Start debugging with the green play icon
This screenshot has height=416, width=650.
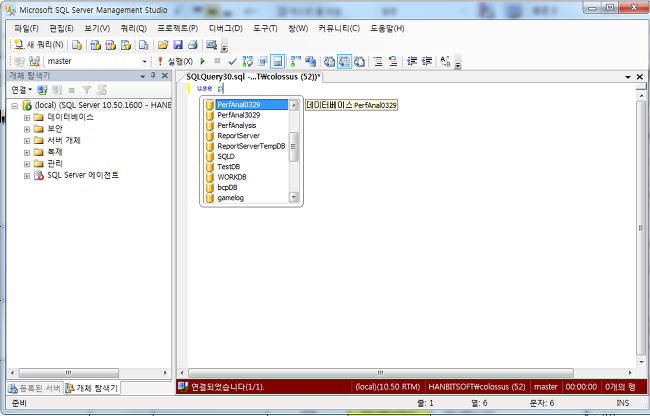(x=202, y=61)
